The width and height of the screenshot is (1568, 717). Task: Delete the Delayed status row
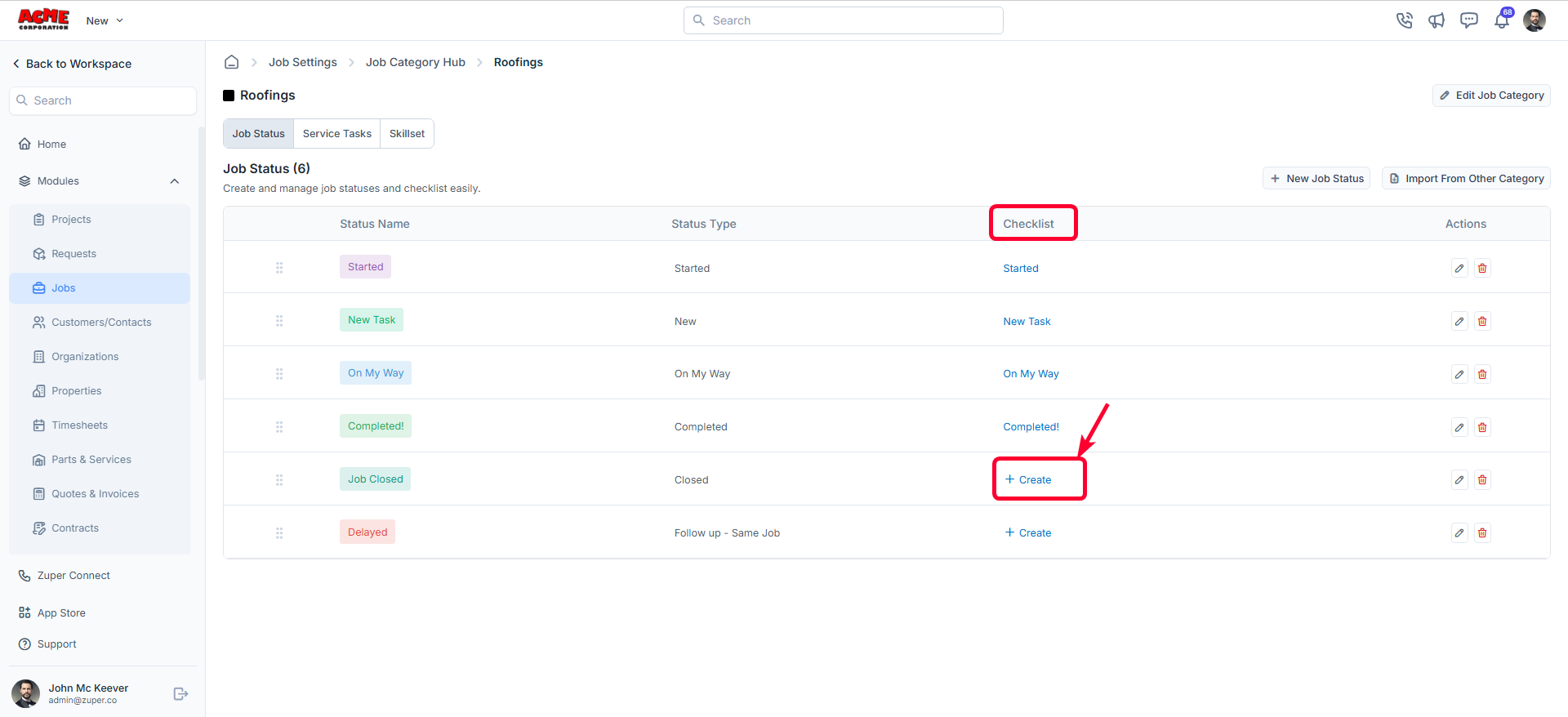(x=1482, y=532)
